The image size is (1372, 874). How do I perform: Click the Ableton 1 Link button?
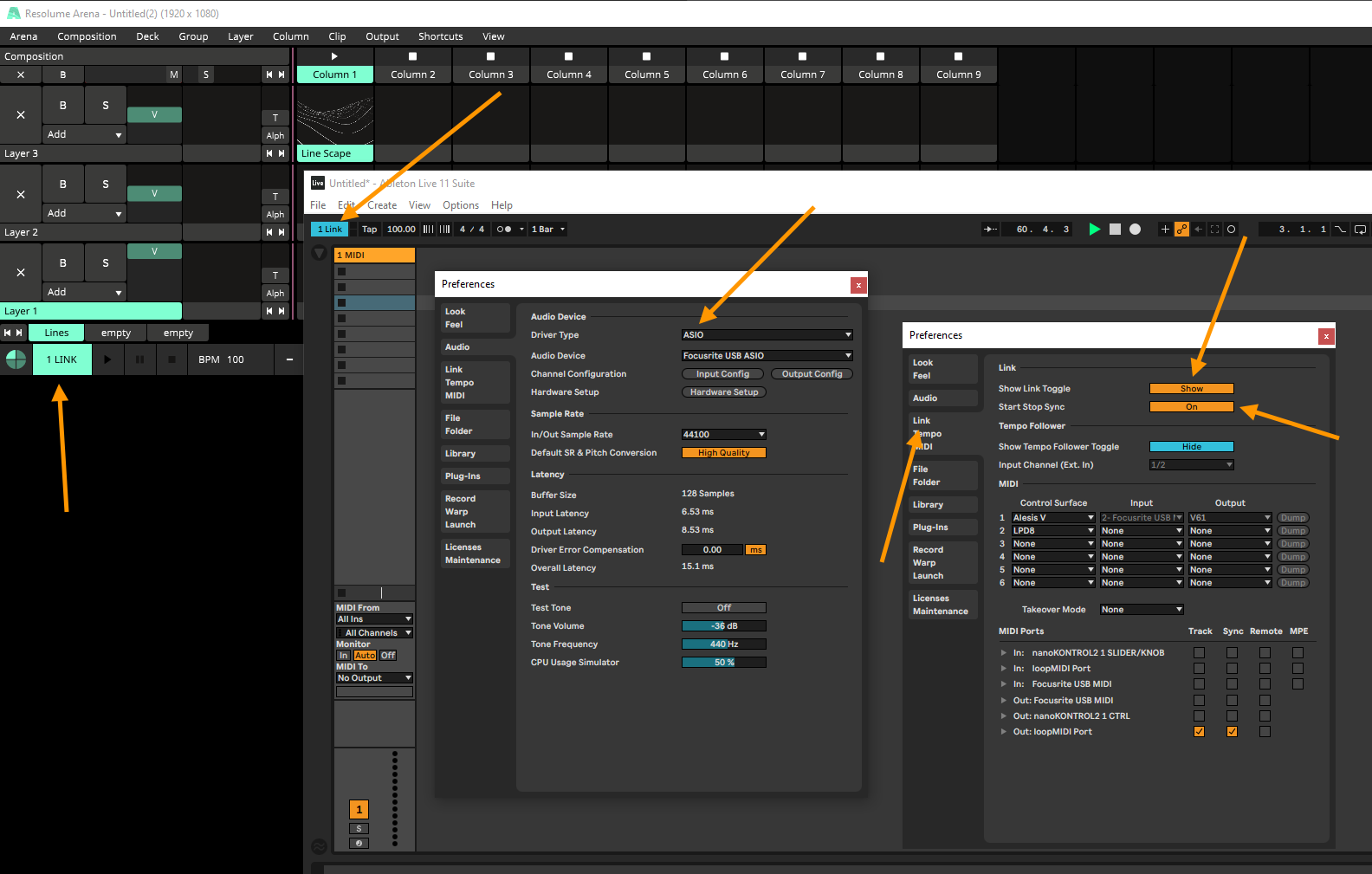pos(330,230)
